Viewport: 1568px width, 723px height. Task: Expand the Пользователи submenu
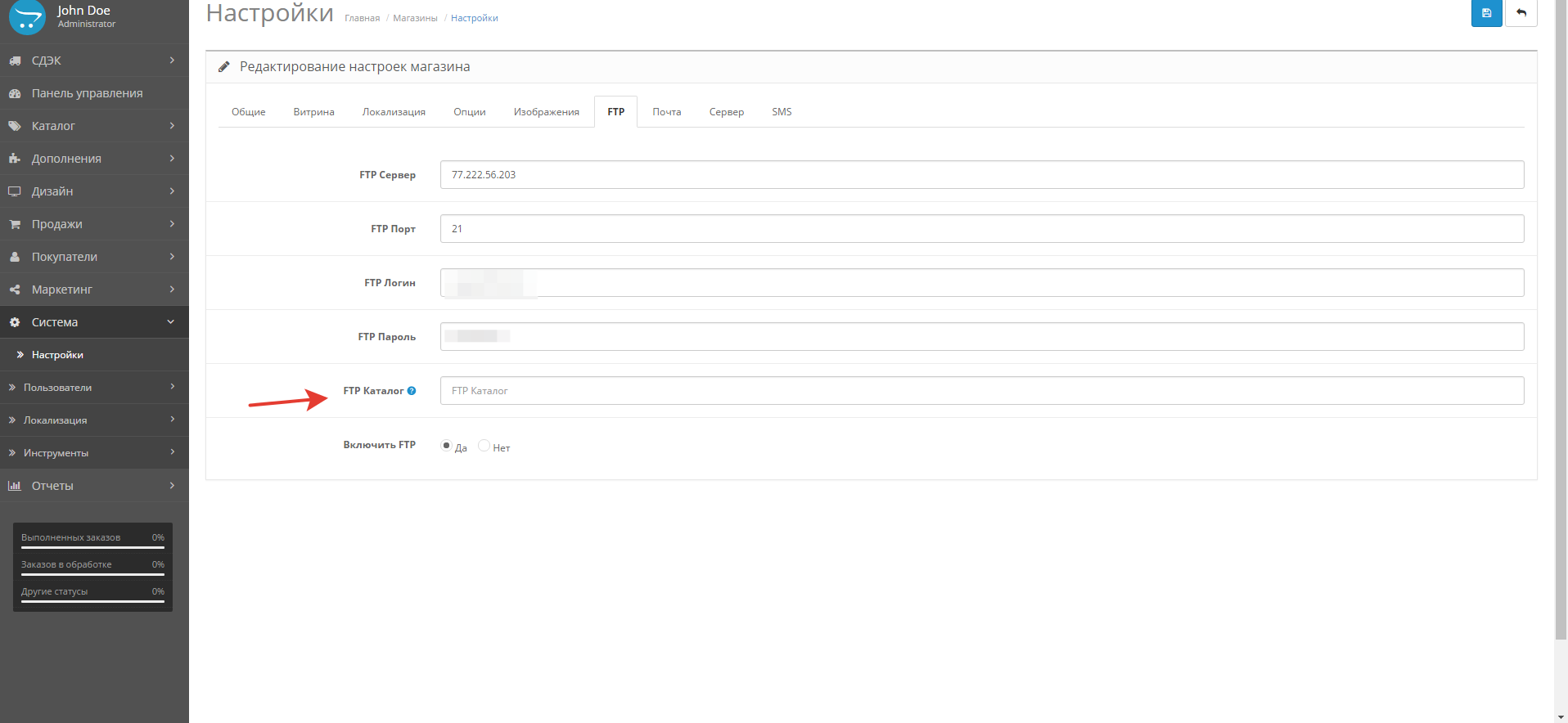pyautogui.click(x=94, y=388)
